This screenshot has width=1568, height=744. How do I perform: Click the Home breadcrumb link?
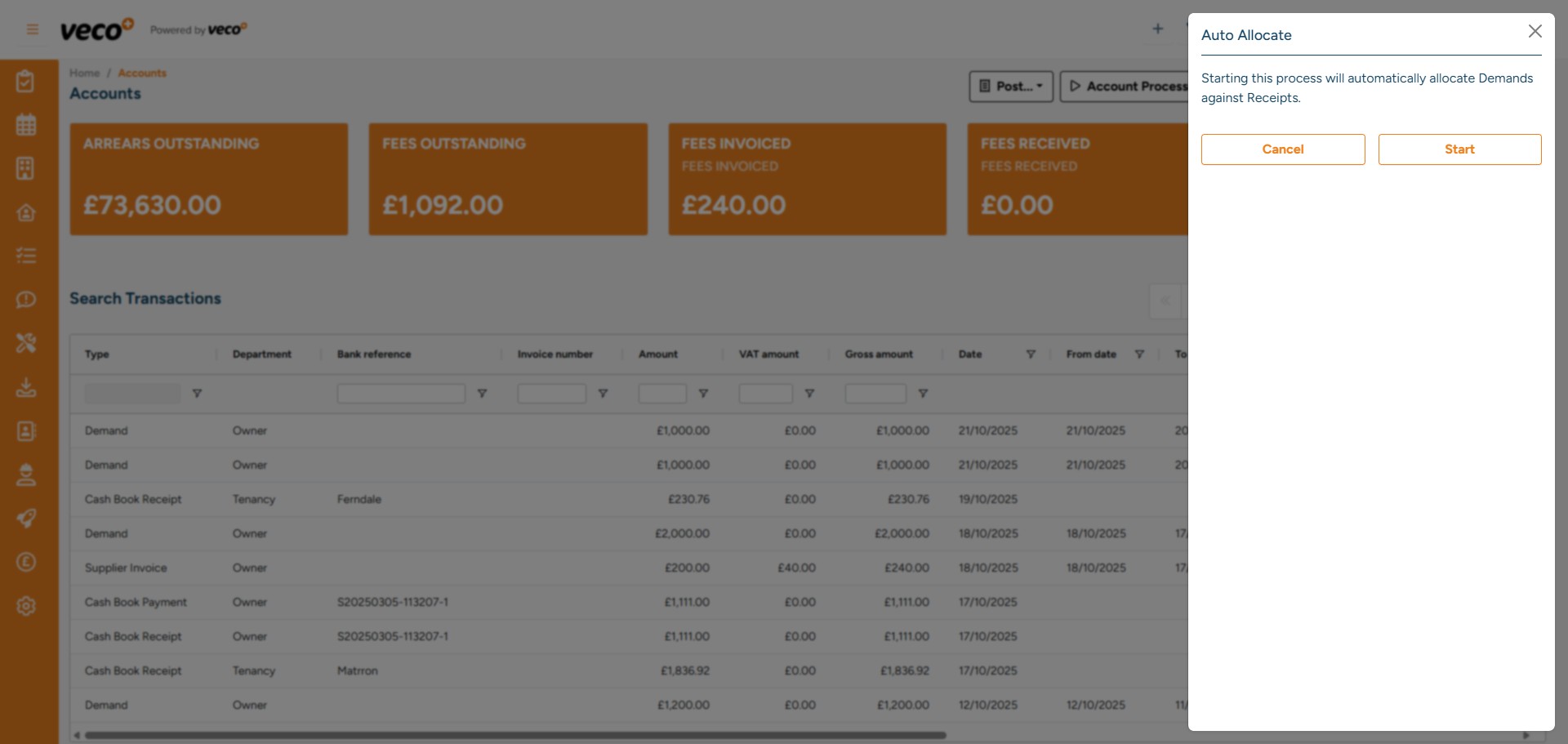pyautogui.click(x=84, y=73)
